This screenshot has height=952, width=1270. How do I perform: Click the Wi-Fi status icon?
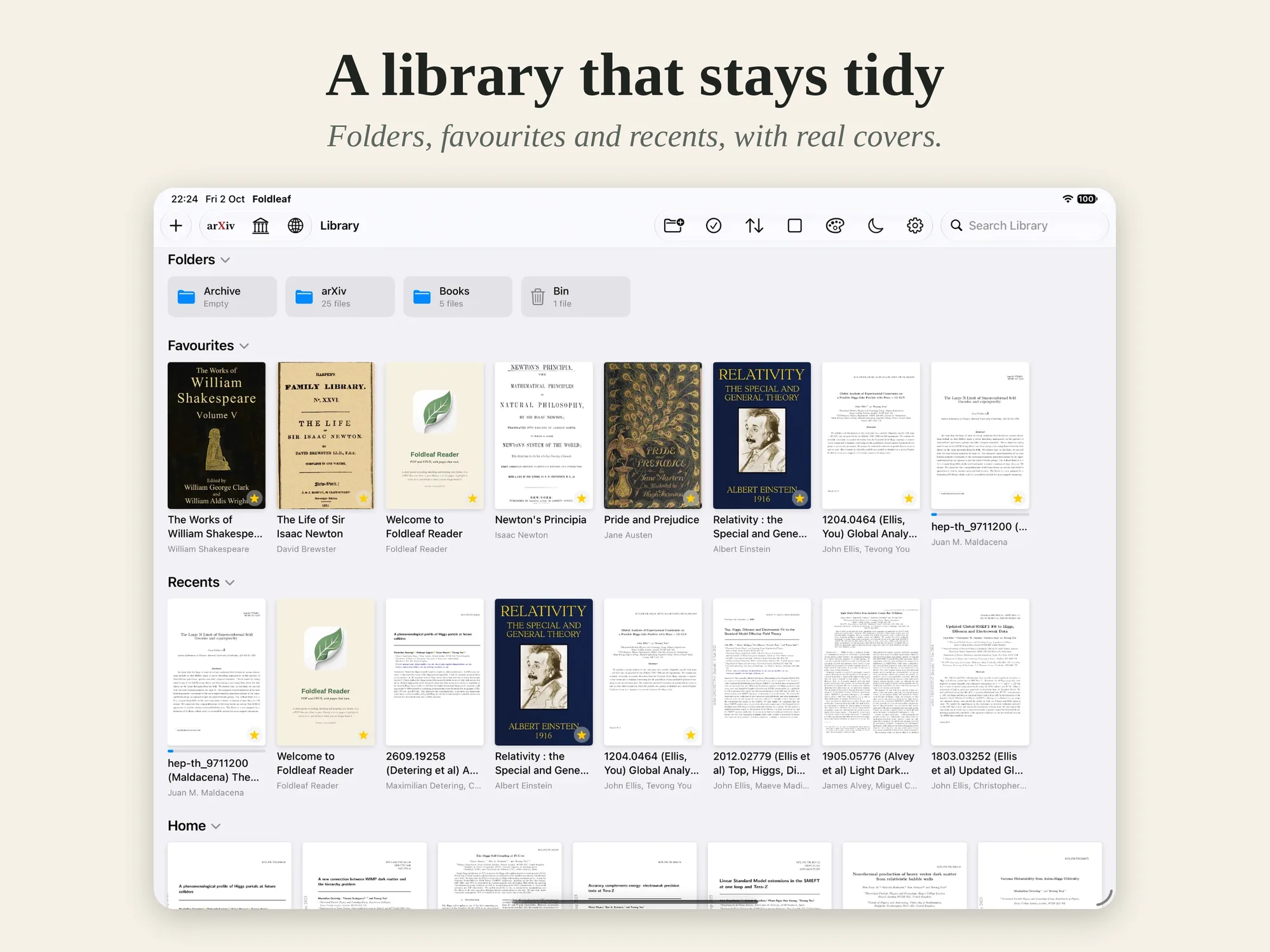(x=1067, y=199)
